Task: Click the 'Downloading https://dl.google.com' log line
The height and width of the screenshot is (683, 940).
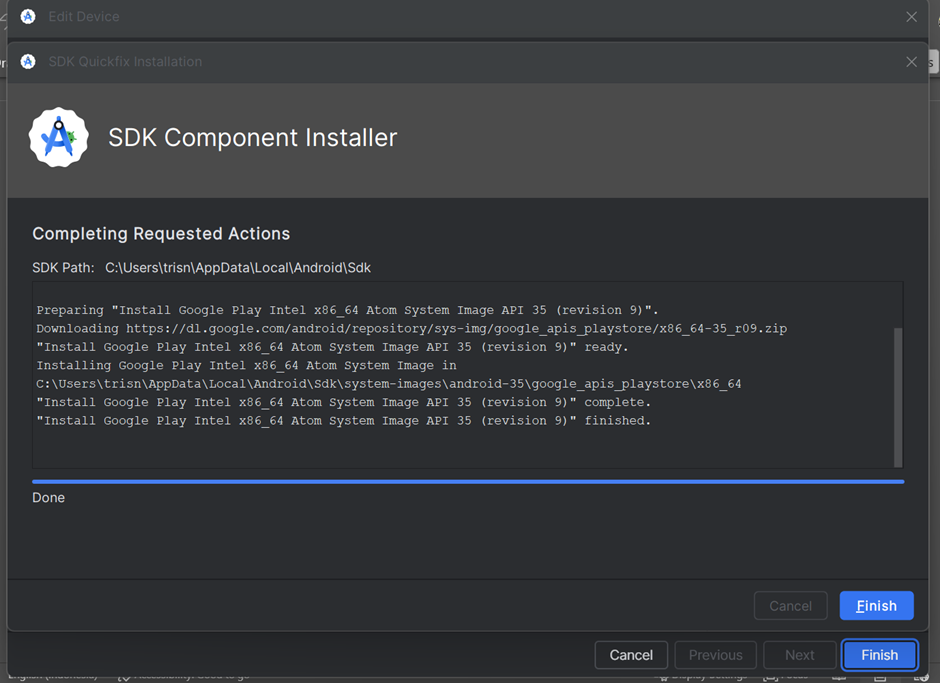Action: (x=412, y=329)
